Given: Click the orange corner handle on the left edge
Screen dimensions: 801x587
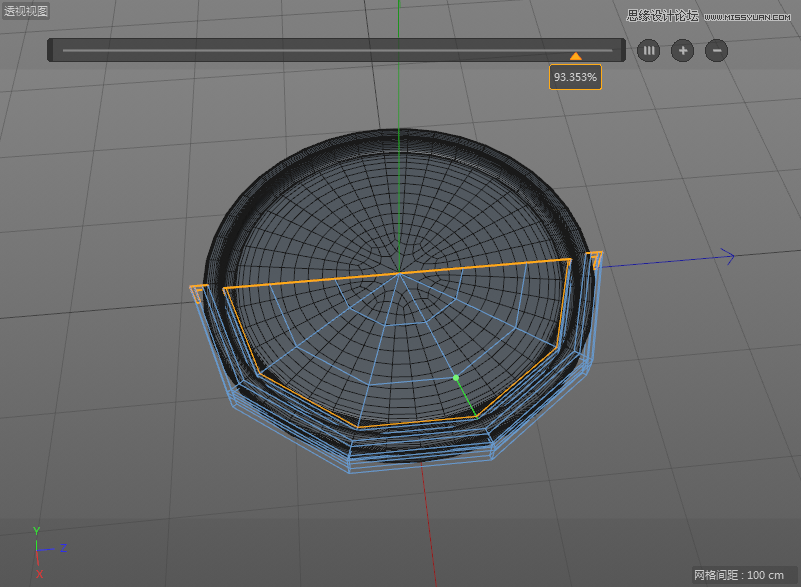Looking at the screenshot, I should 198,293.
